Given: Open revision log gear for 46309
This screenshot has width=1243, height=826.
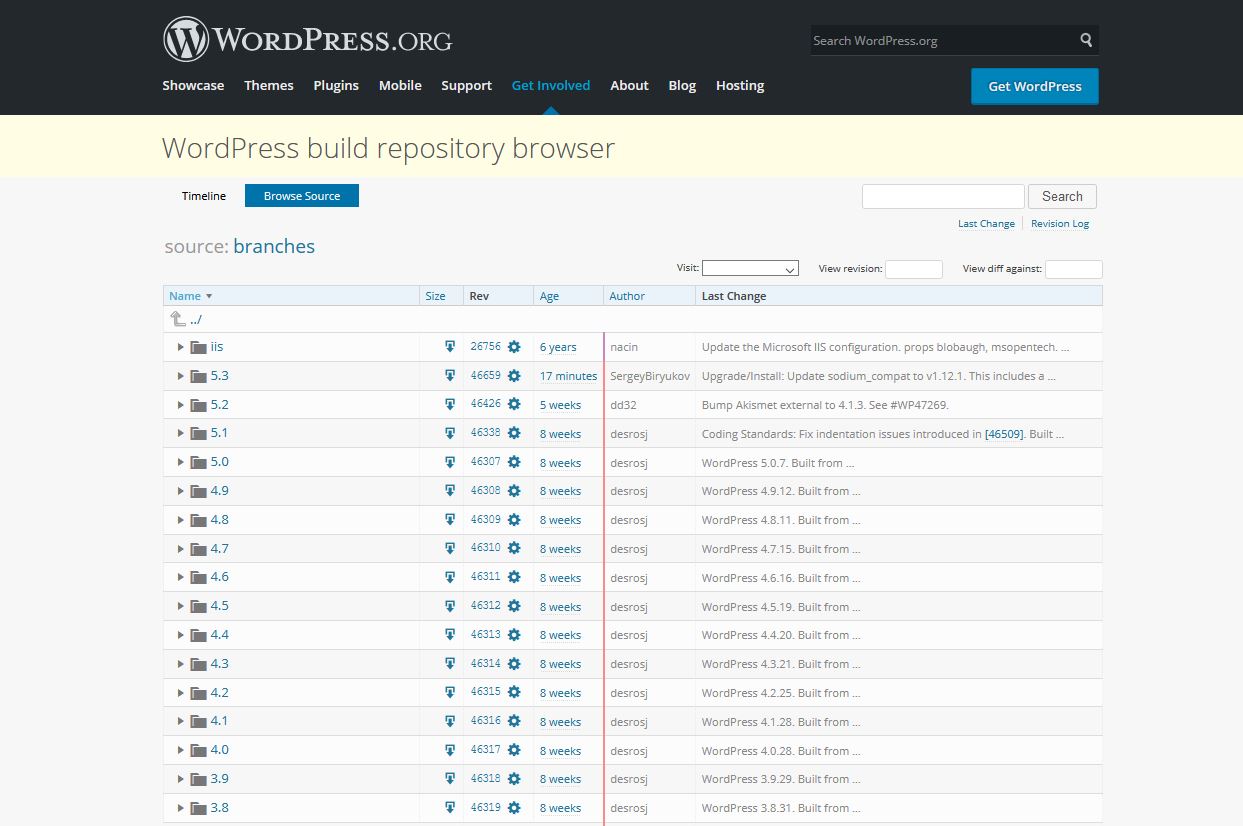Looking at the screenshot, I should pos(514,520).
